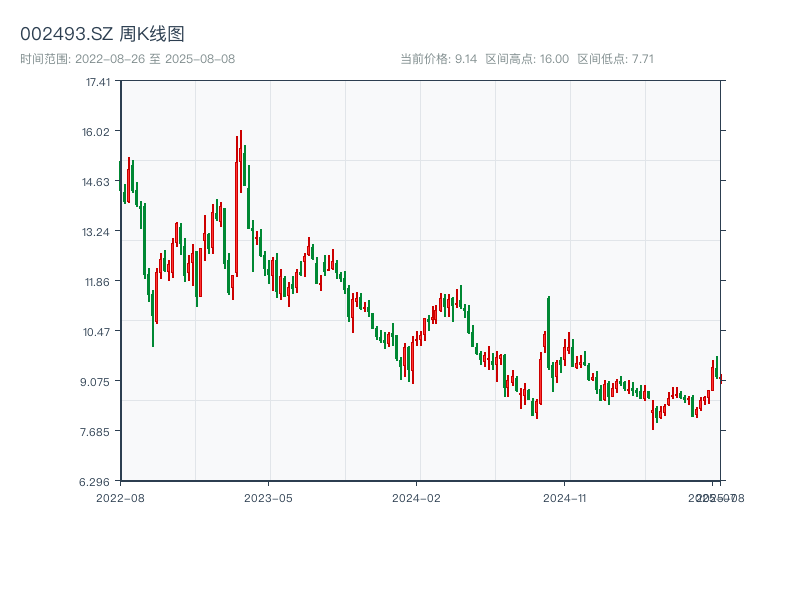
Task: Click the 区间低点 7.71 label
Action: click(x=615, y=59)
